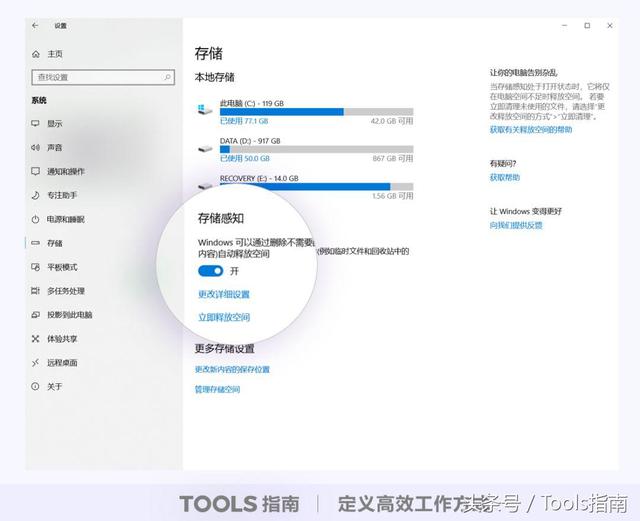
Task: Click the RECOVERY (E:) drive icon
Action: point(205,186)
